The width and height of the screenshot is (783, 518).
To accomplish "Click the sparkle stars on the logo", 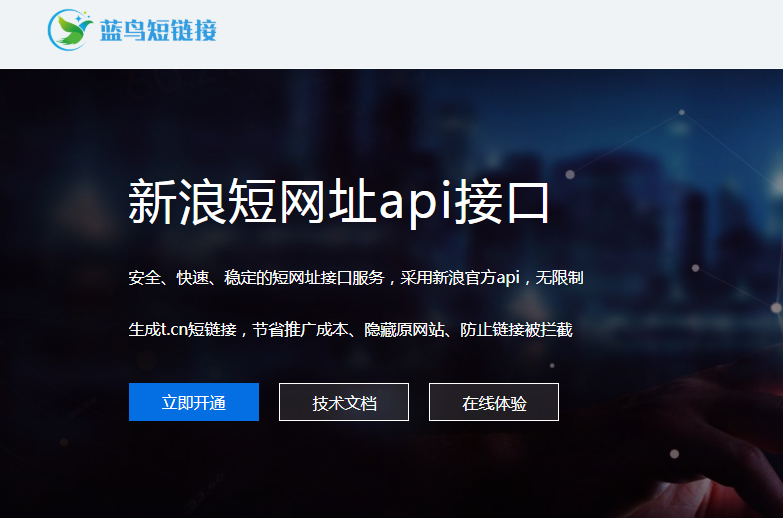I will click(x=82, y=17).
